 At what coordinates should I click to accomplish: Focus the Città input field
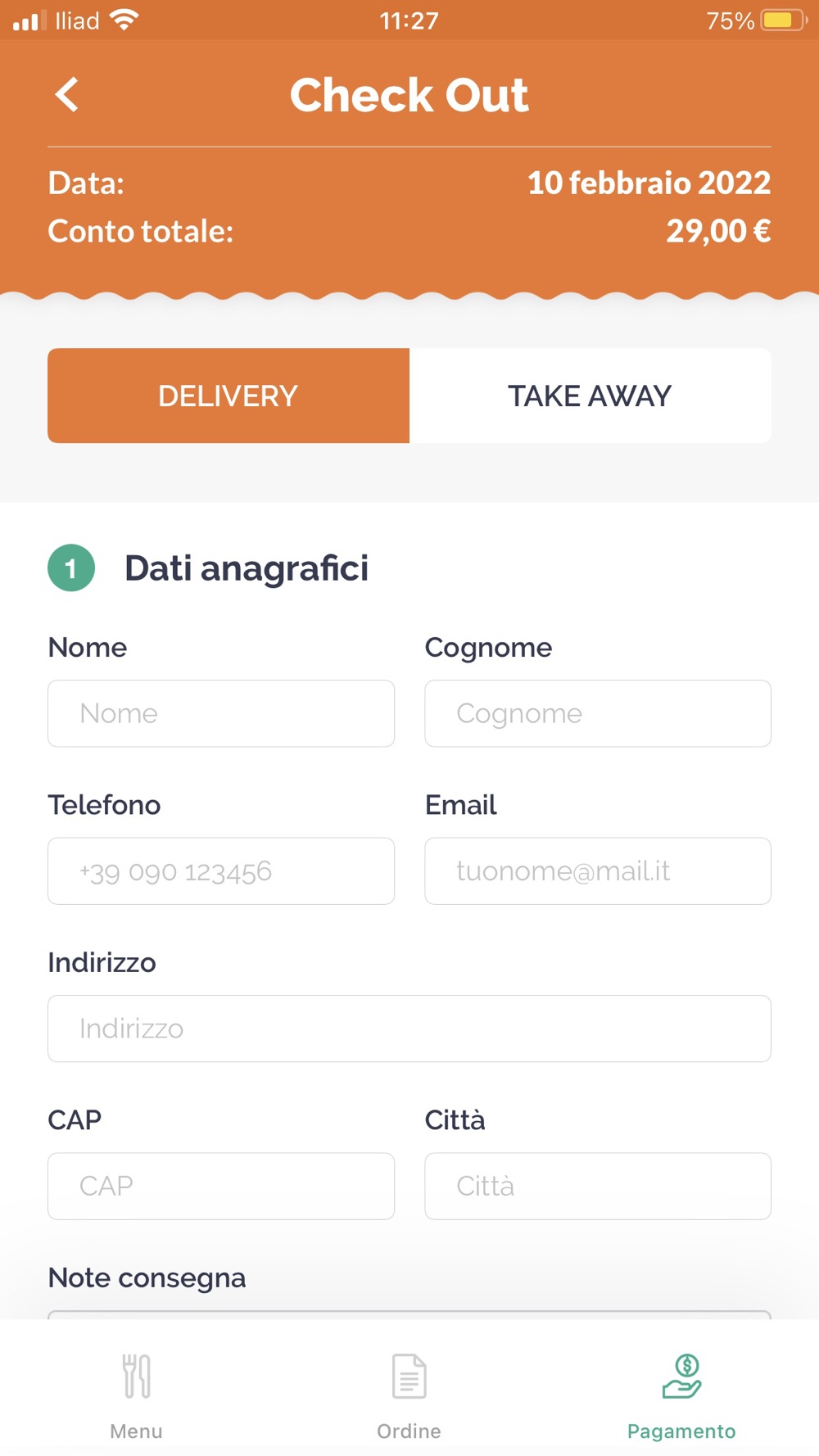(x=598, y=1187)
